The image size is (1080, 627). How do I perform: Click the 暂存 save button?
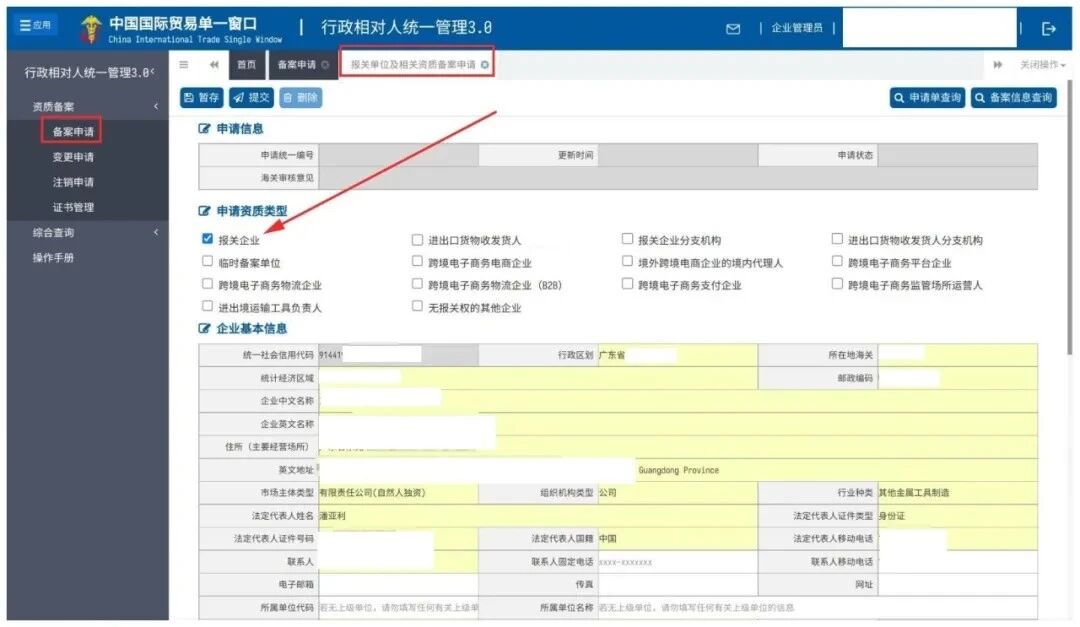coord(202,98)
